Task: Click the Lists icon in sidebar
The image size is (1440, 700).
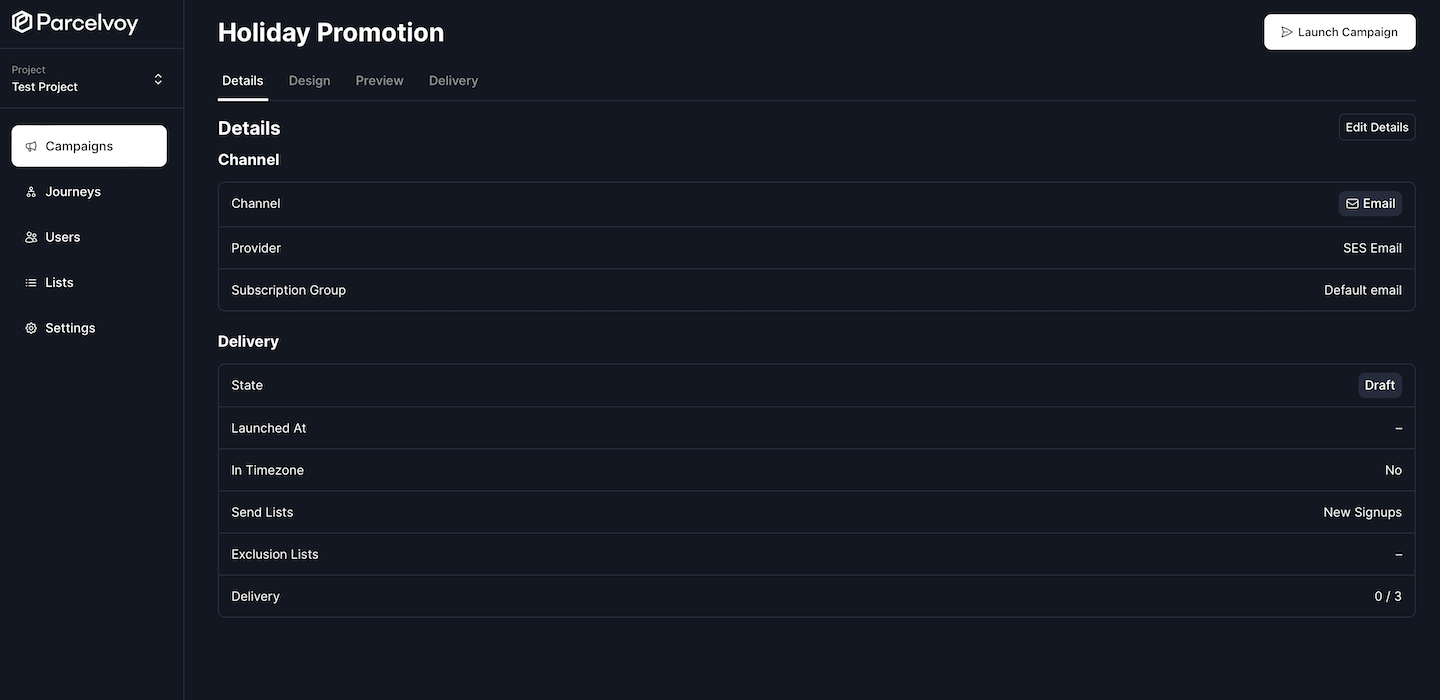Action: click(31, 283)
